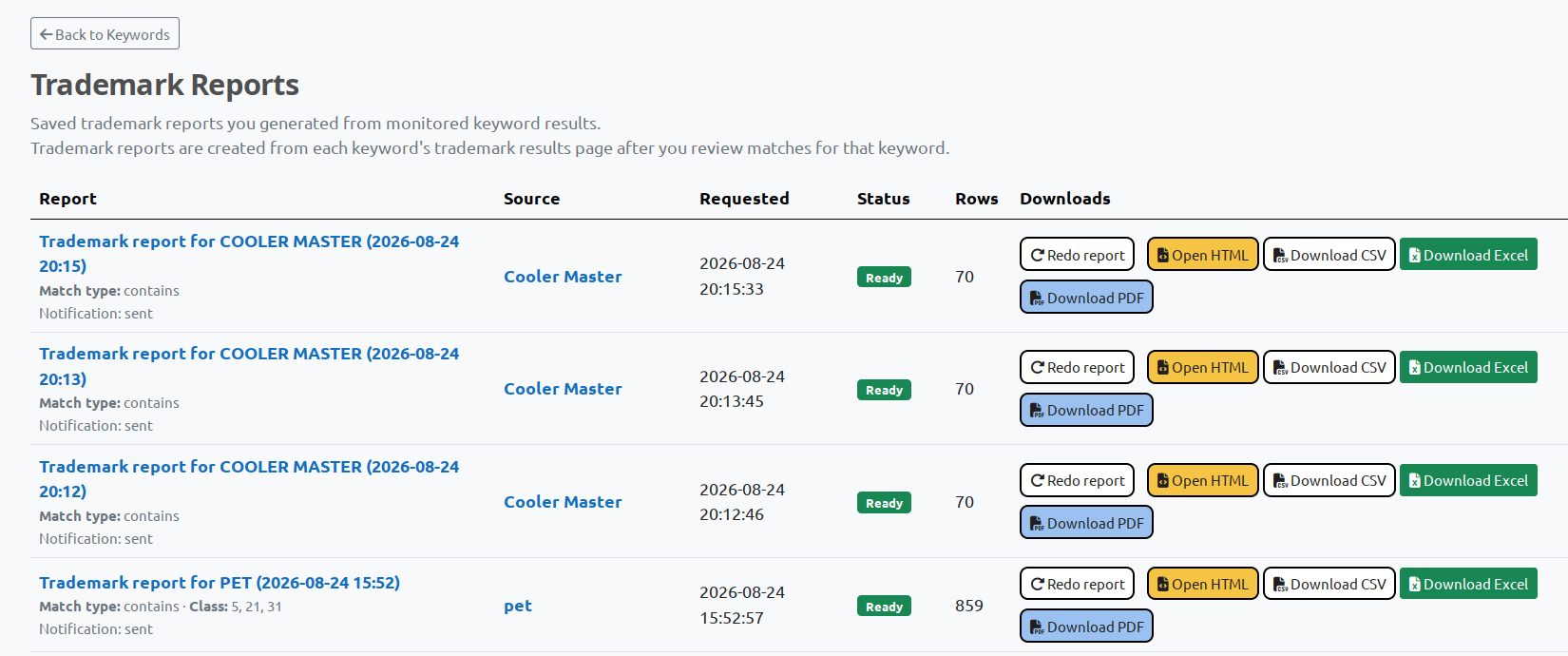The image size is (1568, 656).
Task: Click the Downloads column header
Action: (1064, 199)
